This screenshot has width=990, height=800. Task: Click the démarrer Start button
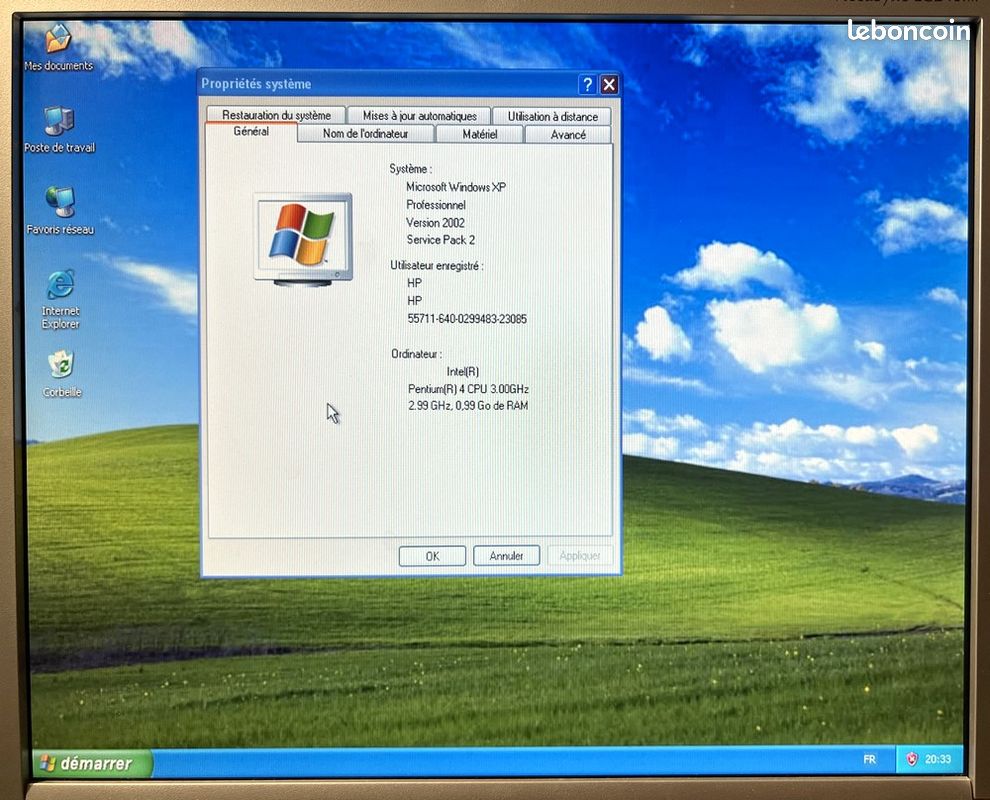[x=92, y=763]
